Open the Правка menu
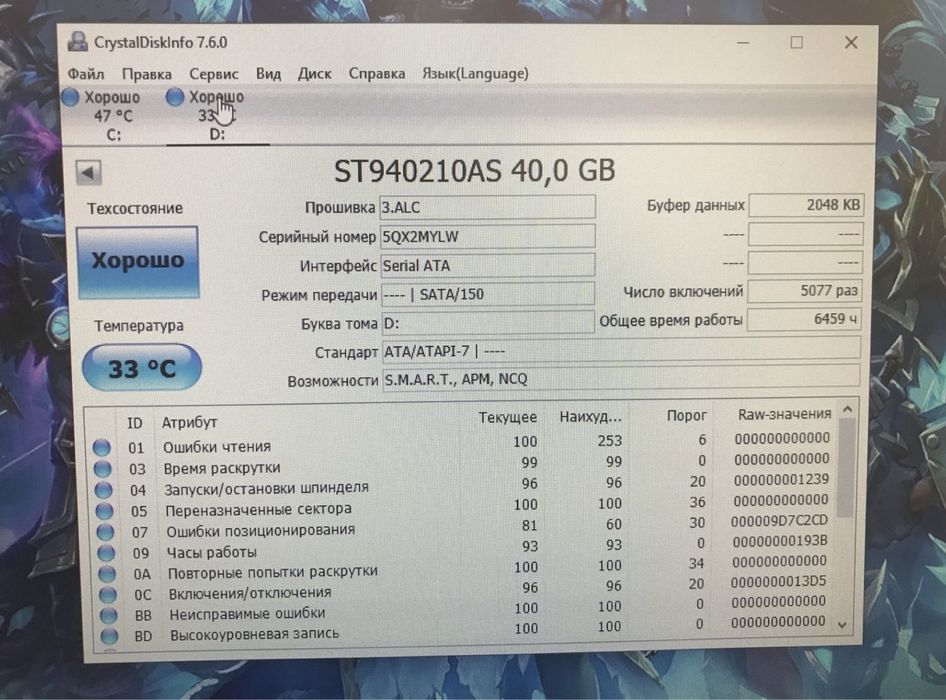The height and width of the screenshot is (700, 946). [x=147, y=74]
